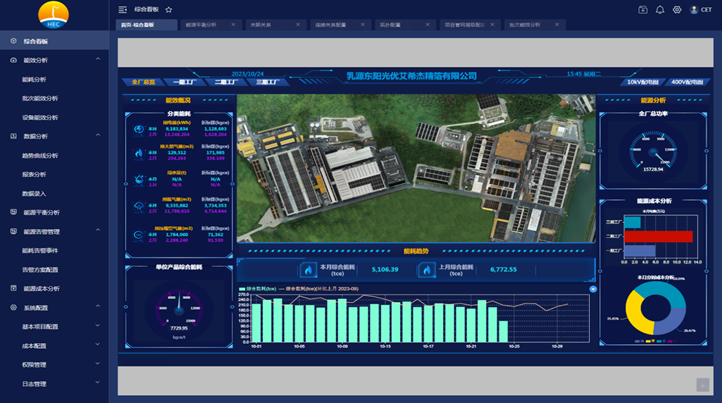The width and height of the screenshot is (722, 403).
Task: Click the aerial factory photo
Action: click(x=416, y=168)
